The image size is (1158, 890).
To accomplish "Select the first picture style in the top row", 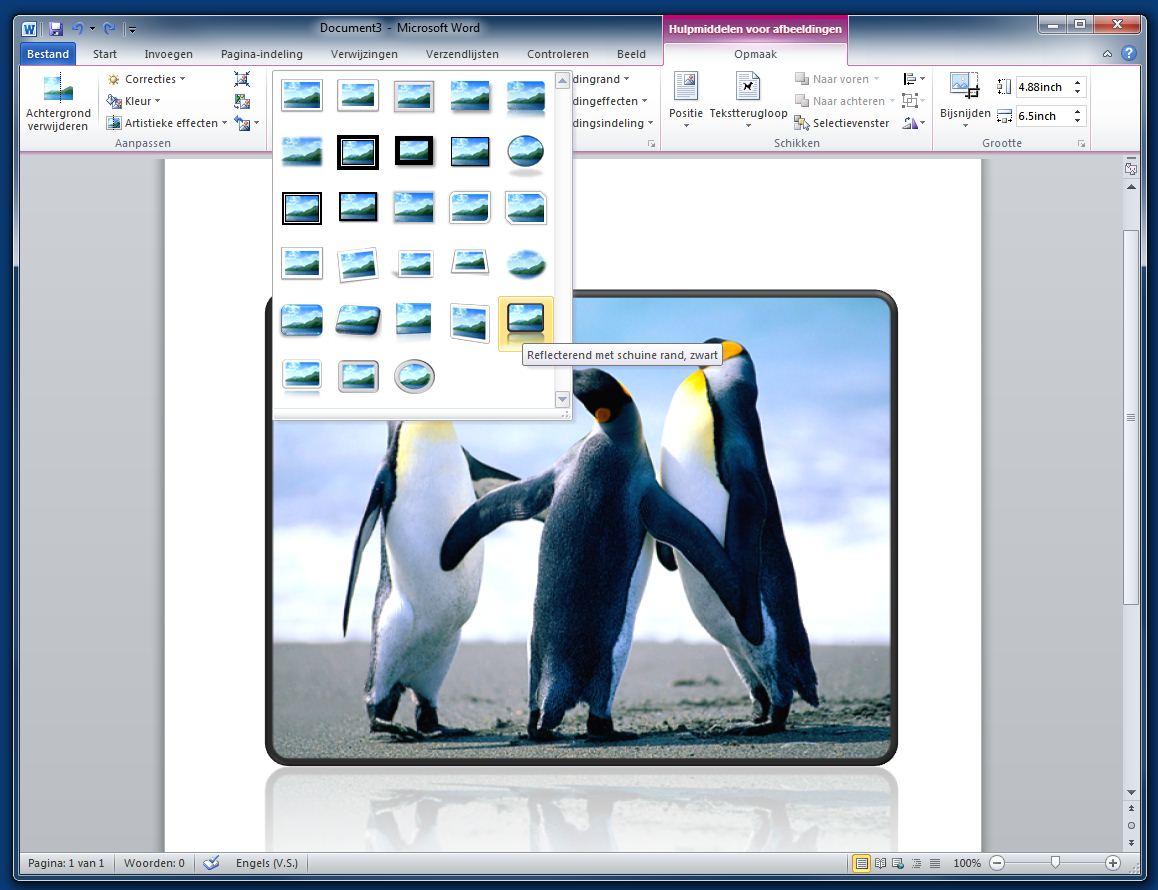I will coord(302,96).
